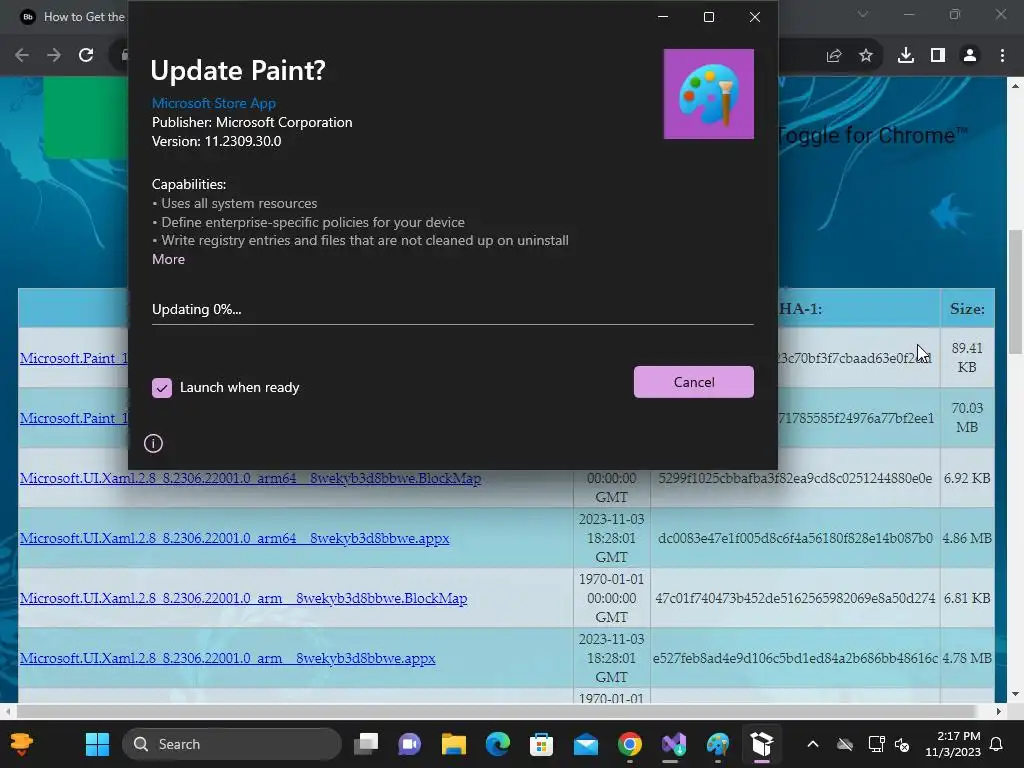Screen dimensions: 1024x768
Task: Toggle Chrome side panel
Action: (938, 56)
